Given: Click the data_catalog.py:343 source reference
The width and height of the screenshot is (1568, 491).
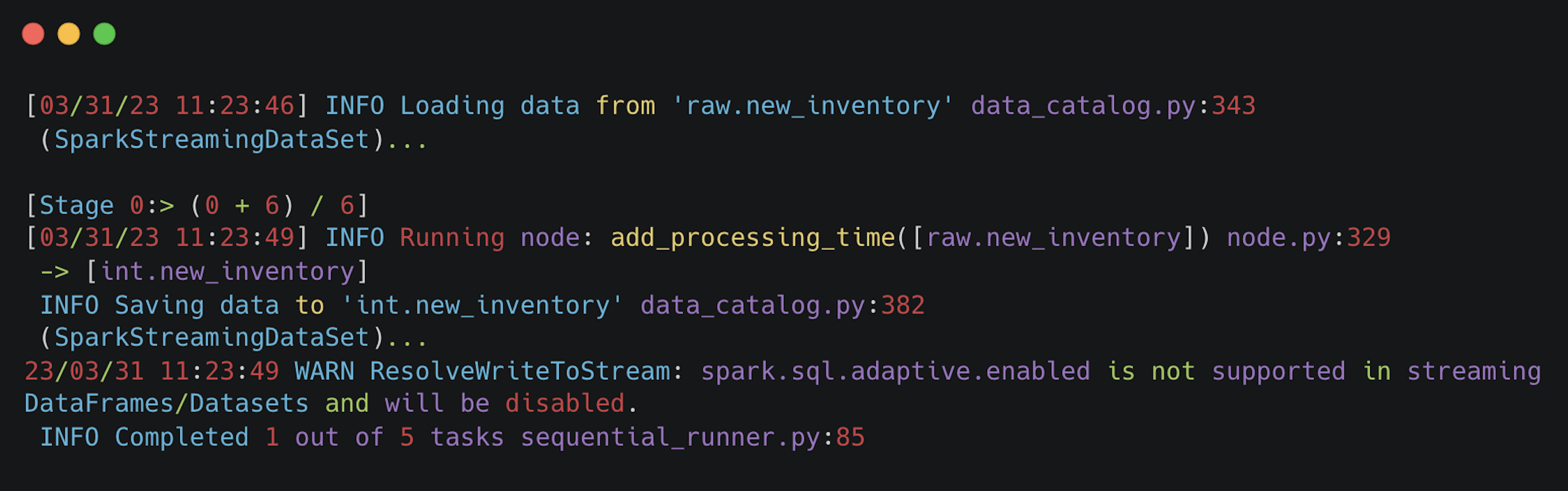Looking at the screenshot, I should point(1112,106).
